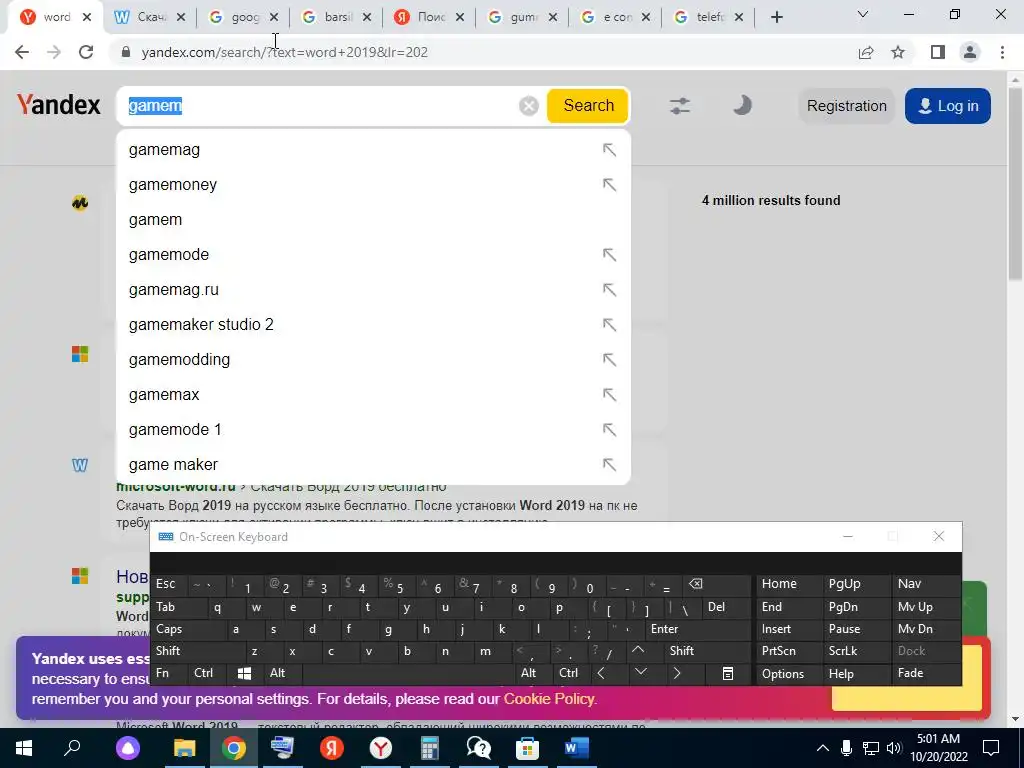Switch to the 'Скач' Word tab
The height and width of the screenshot is (768, 1024).
pyautogui.click(x=150, y=17)
